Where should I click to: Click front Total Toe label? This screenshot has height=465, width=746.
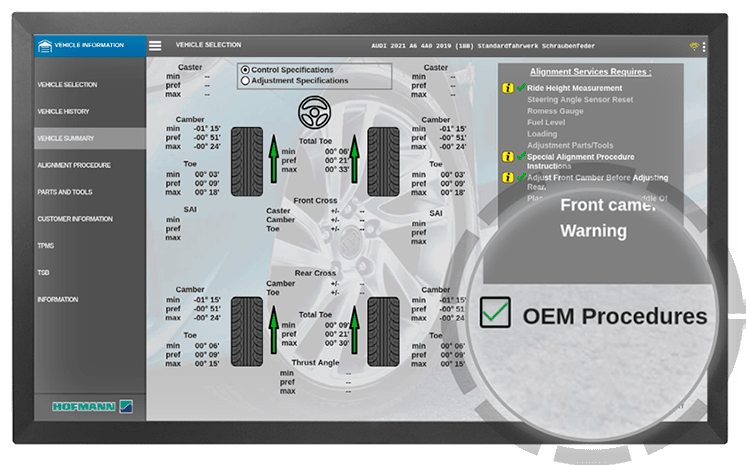[x=315, y=141]
